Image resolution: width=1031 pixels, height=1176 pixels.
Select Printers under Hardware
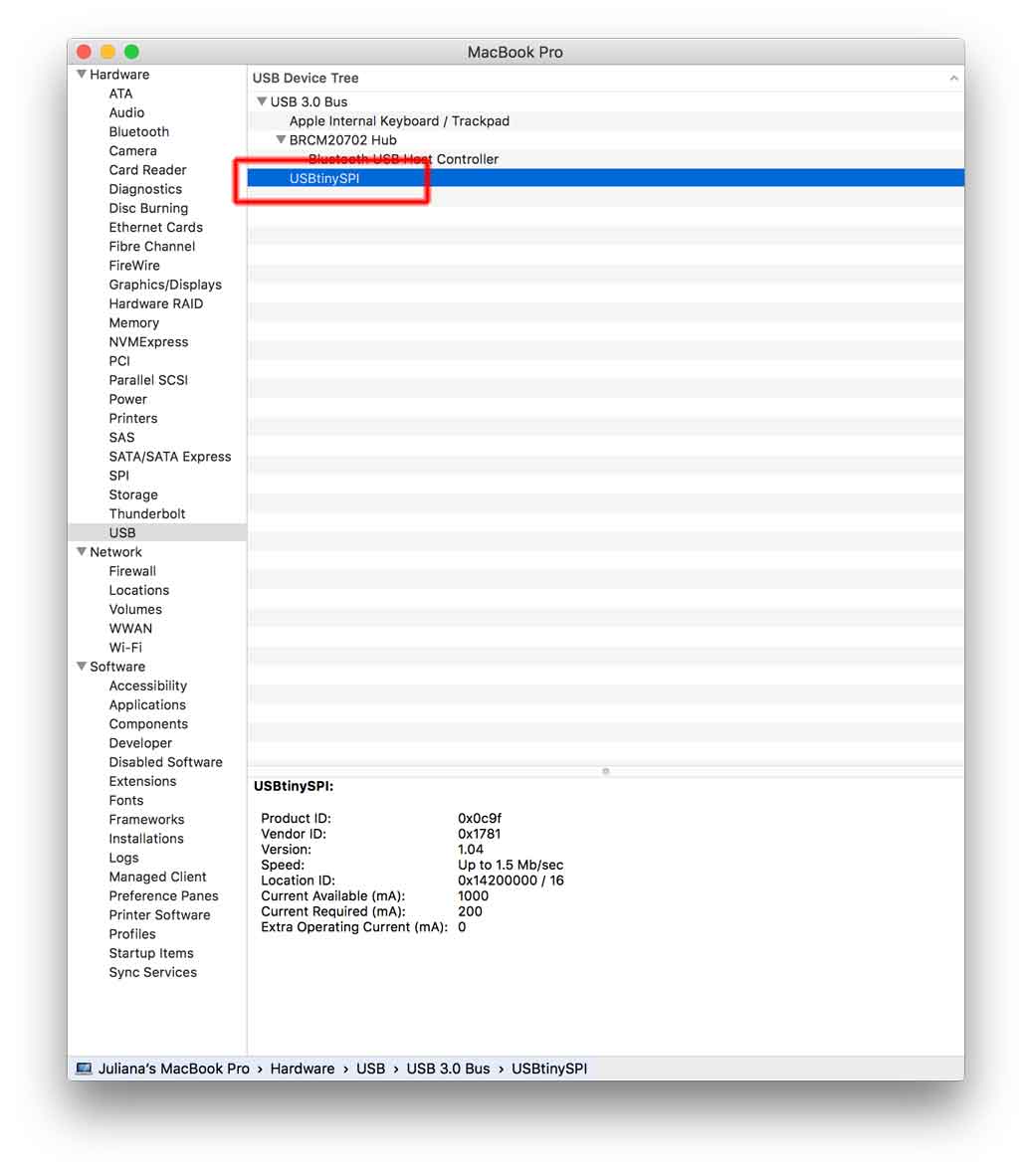coord(133,419)
